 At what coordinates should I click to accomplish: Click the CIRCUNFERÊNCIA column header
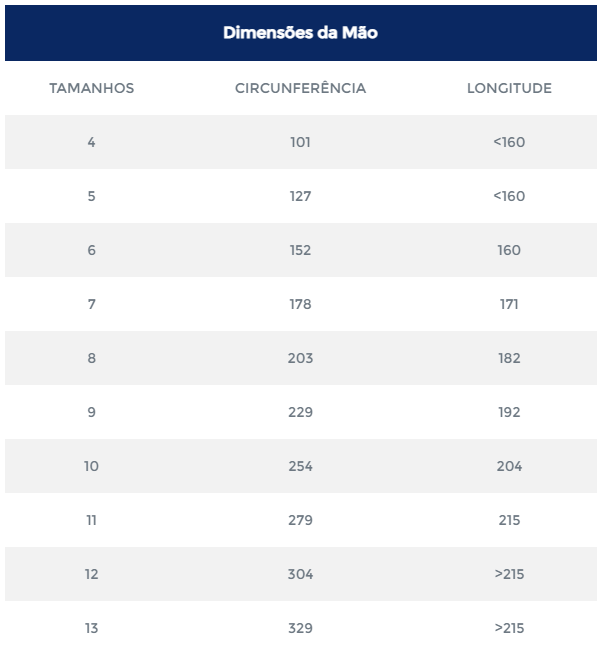pyautogui.click(x=300, y=88)
